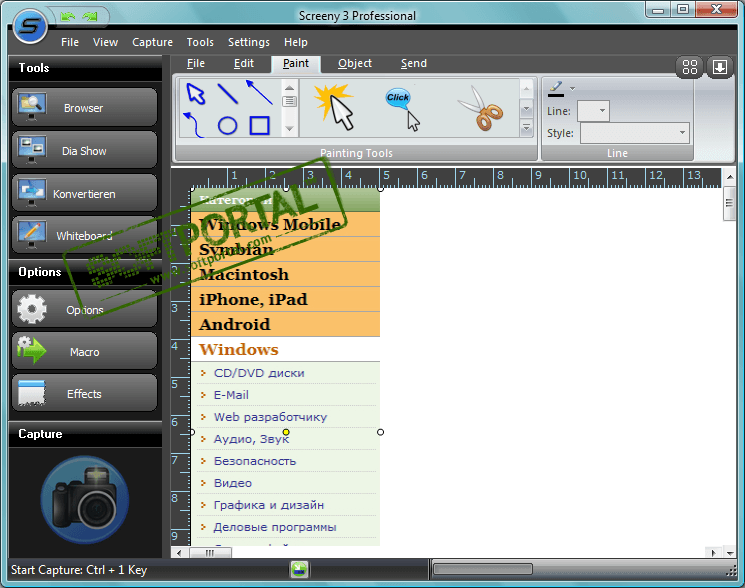Viewport: 745px width, 588px height.
Task: Select the arrow line drawing tool
Action: coord(259,92)
